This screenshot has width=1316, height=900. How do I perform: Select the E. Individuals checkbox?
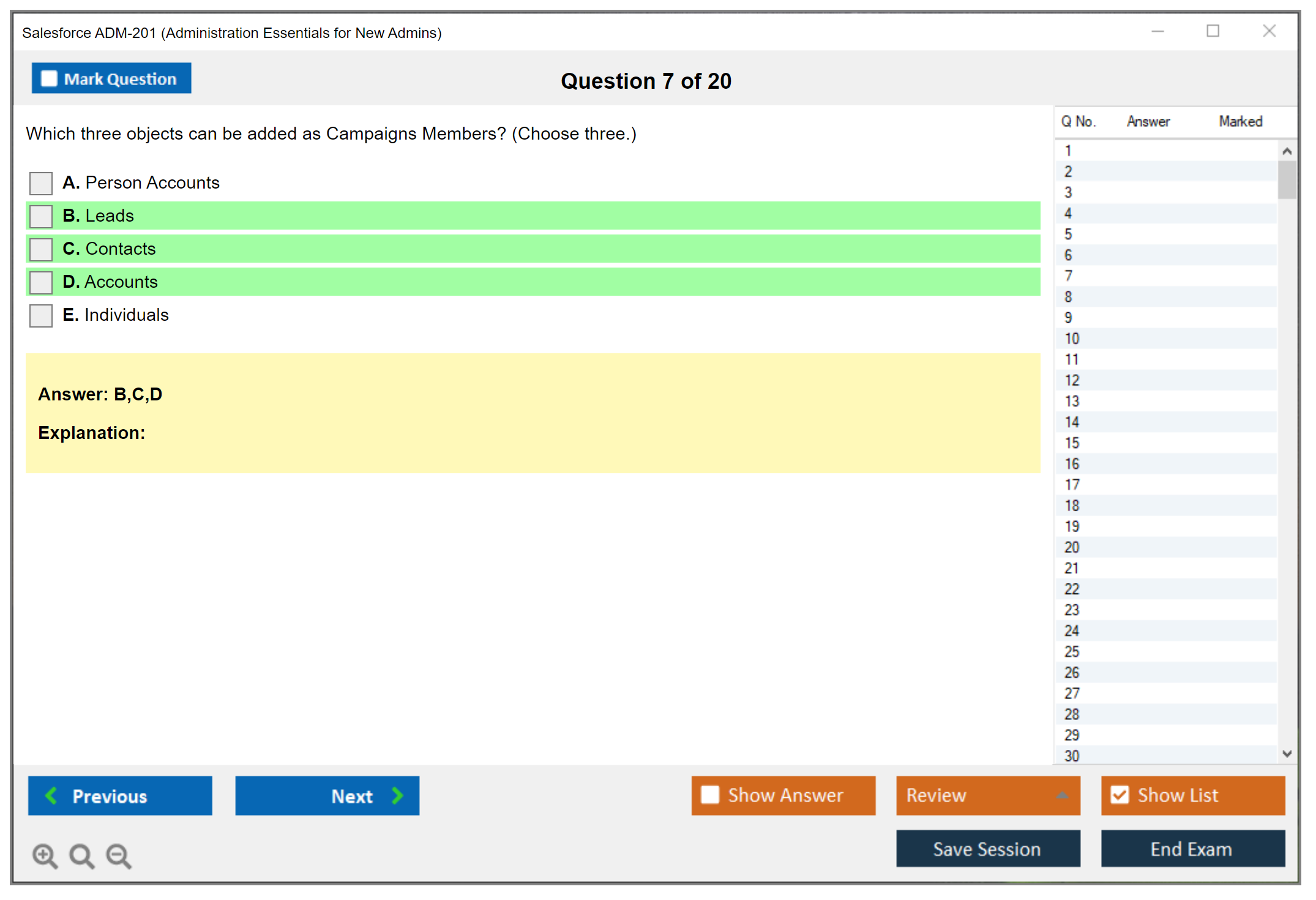(x=41, y=315)
